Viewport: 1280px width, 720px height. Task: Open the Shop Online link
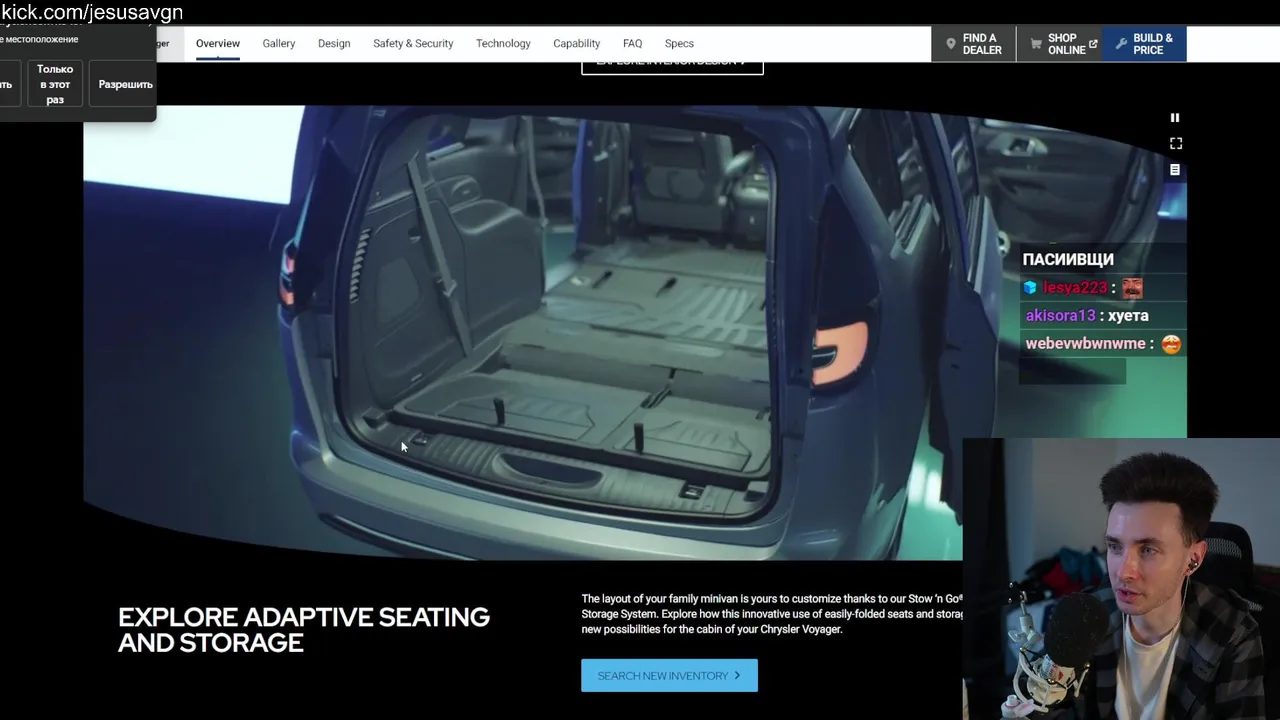coord(1059,44)
